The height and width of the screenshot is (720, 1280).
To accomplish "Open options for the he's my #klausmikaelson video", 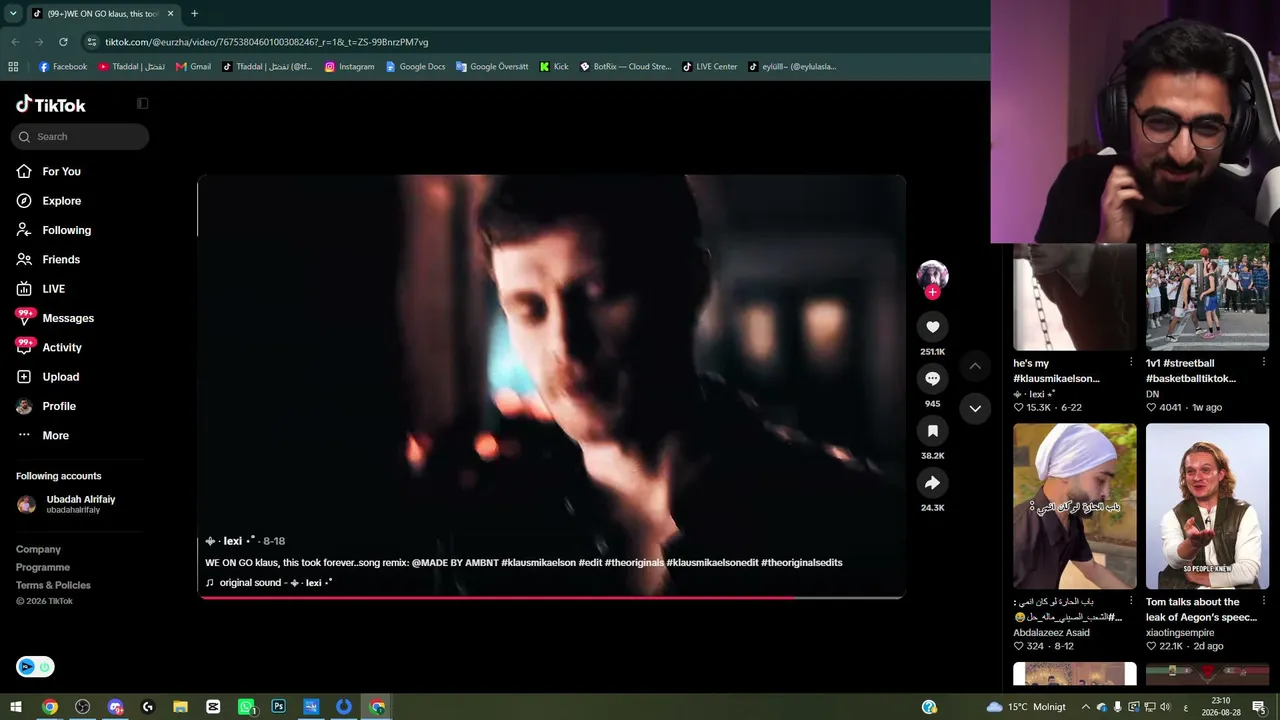I will (1131, 362).
